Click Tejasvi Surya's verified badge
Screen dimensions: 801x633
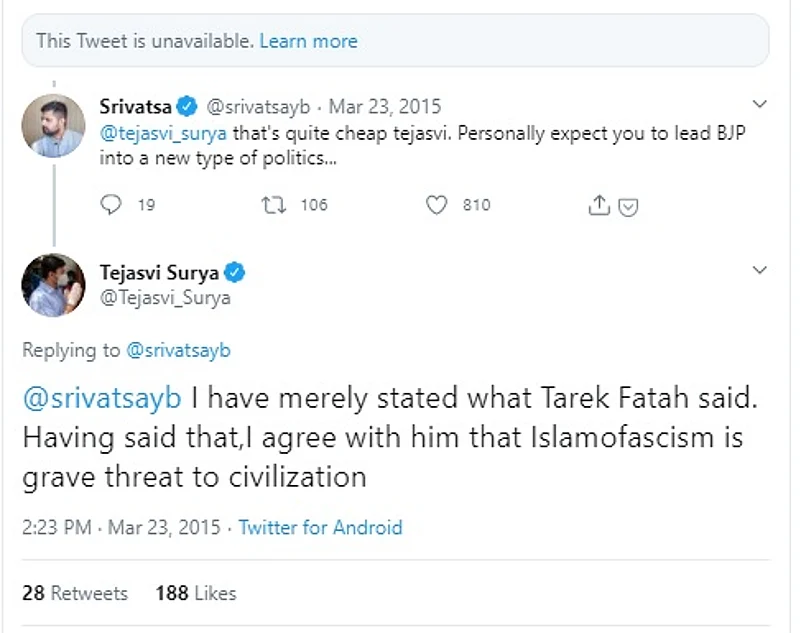[237, 272]
